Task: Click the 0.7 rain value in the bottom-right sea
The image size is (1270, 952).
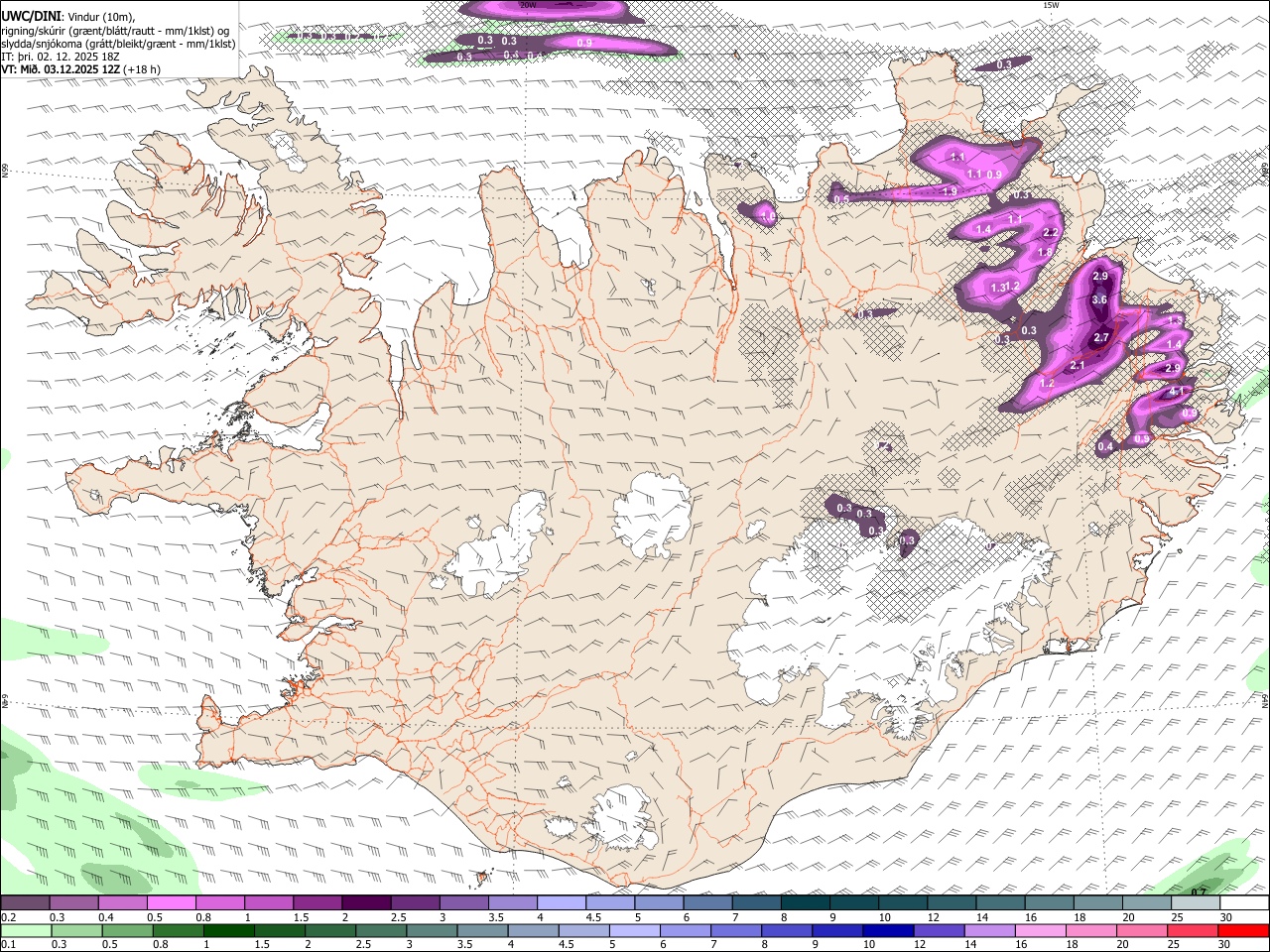Action: click(1199, 892)
